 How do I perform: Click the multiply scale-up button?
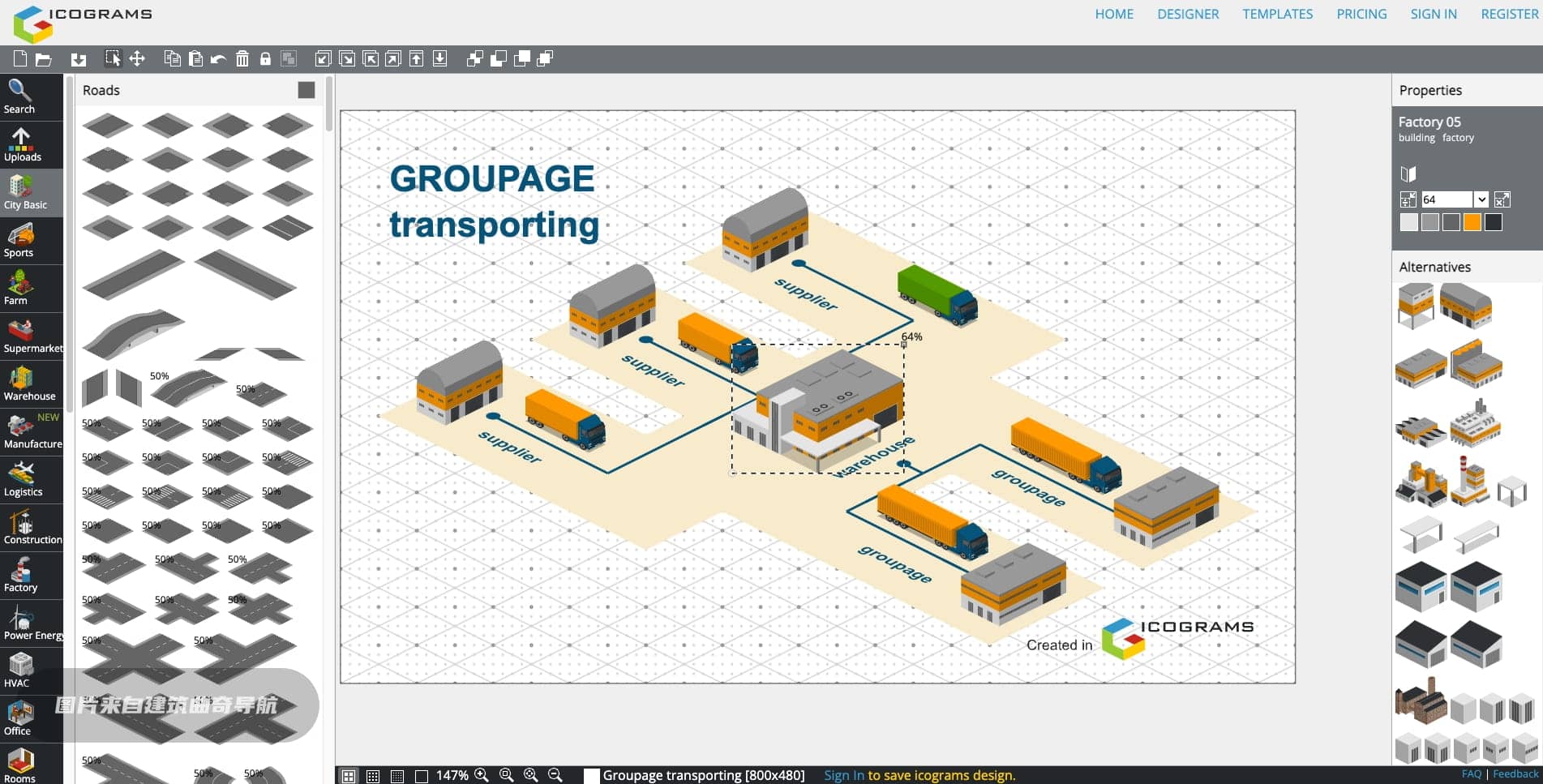pyautogui.click(x=1502, y=199)
